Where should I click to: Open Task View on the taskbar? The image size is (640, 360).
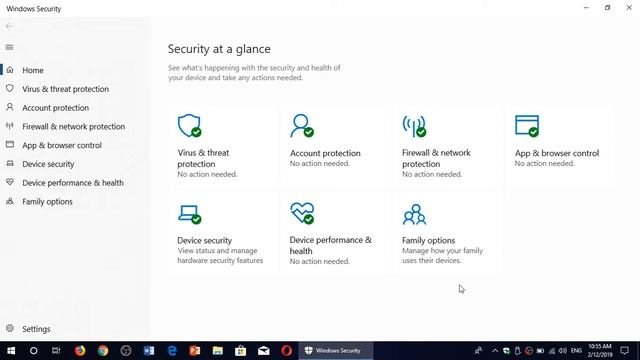56,351
